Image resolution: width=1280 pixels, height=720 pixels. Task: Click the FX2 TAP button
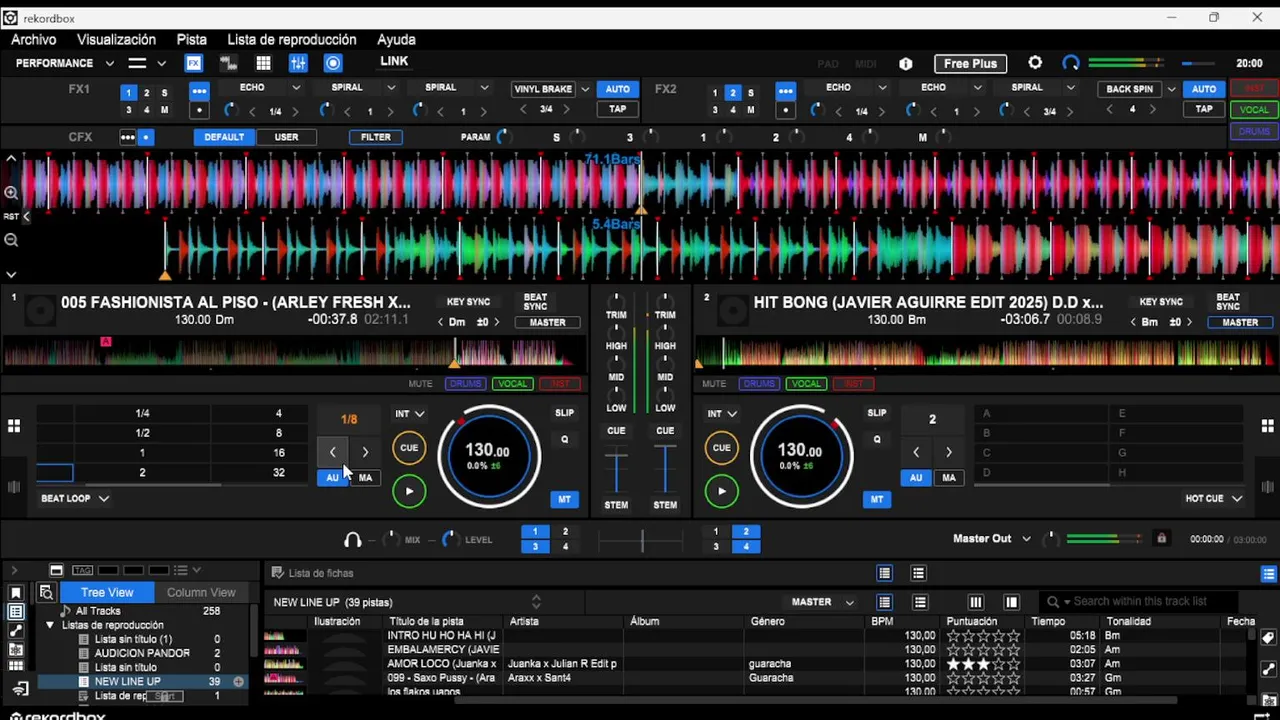pos(1204,109)
